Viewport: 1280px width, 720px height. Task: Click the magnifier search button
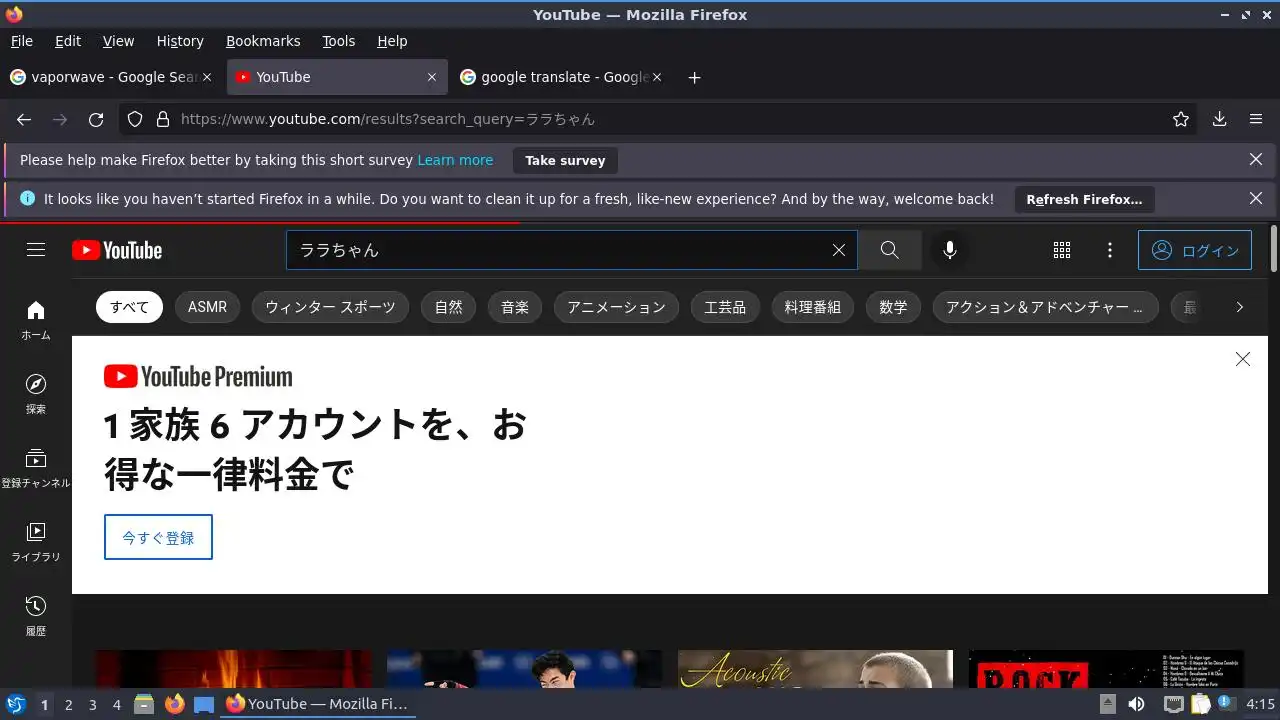(889, 250)
